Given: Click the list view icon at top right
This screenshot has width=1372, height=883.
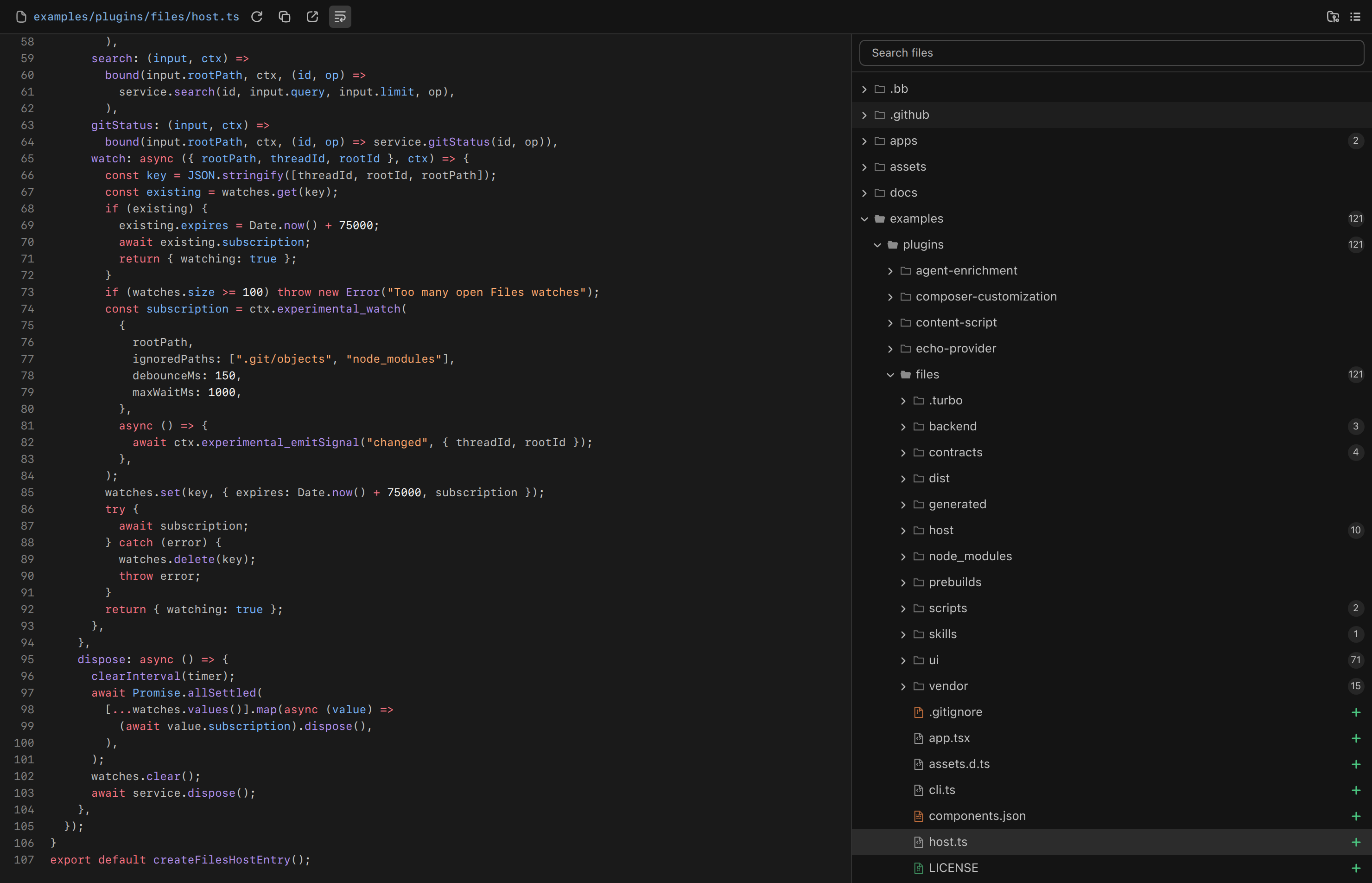Looking at the screenshot, I should 1355,17.
